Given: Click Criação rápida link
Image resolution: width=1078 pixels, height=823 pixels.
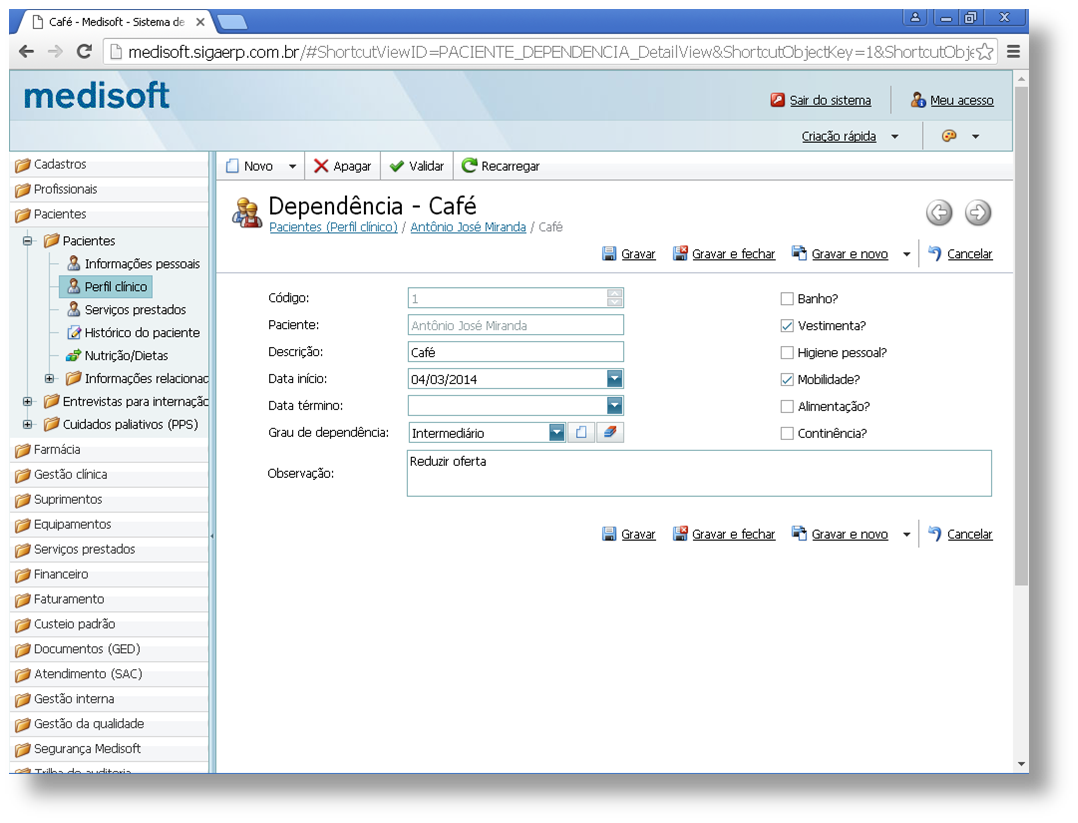Looking at the screenshot, I should click(839, 136).
